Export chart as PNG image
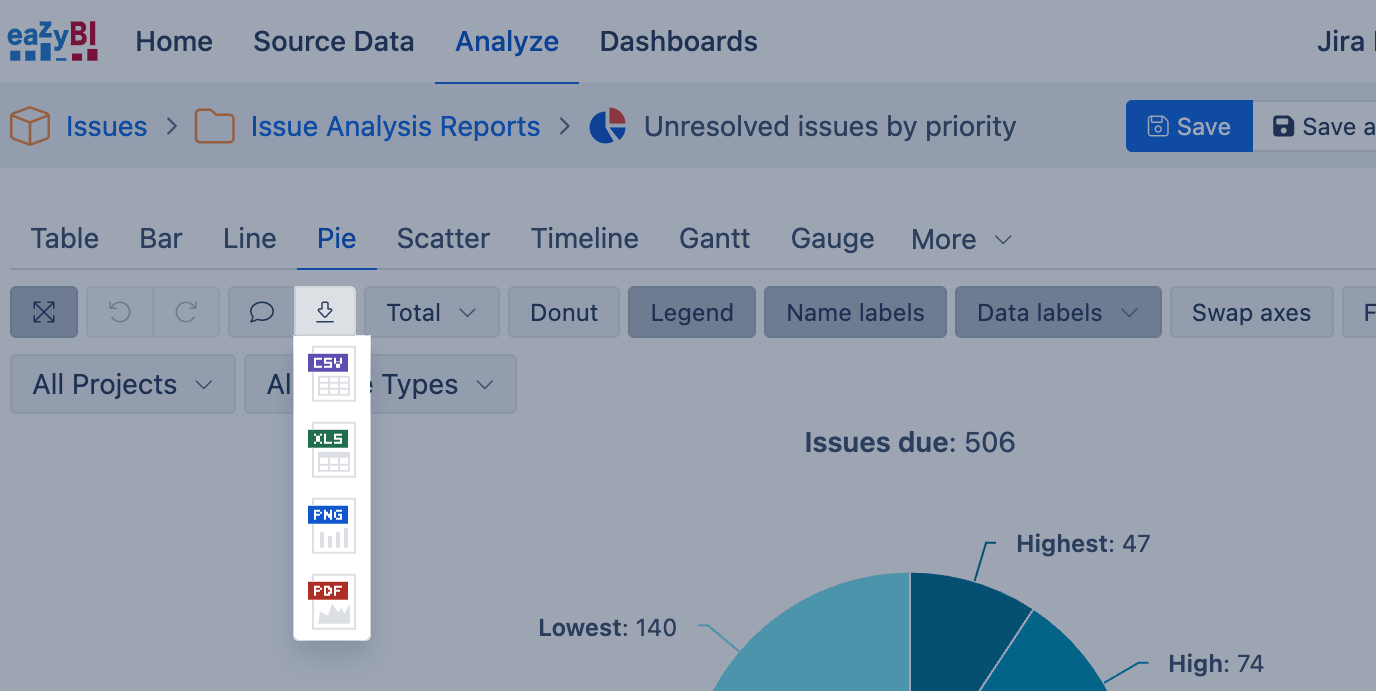Screen dimensions: 1376x691 [331, 526]
